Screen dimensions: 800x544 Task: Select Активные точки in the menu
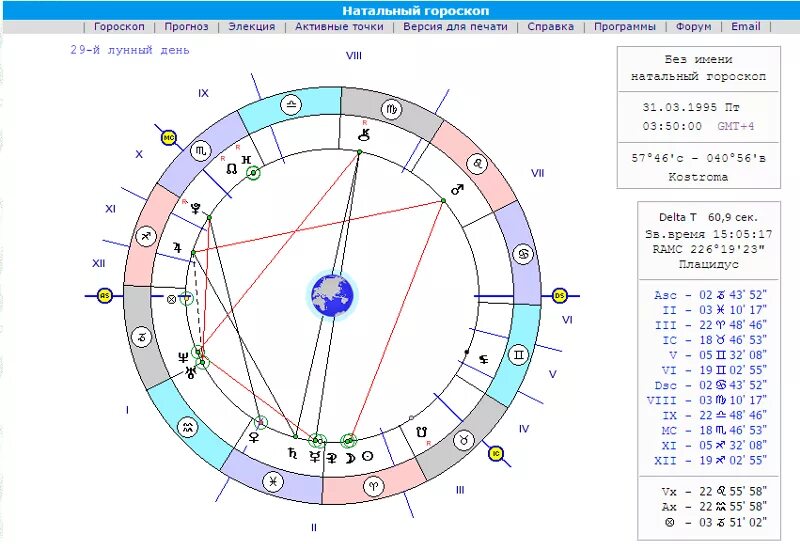[x=339, y=27]
